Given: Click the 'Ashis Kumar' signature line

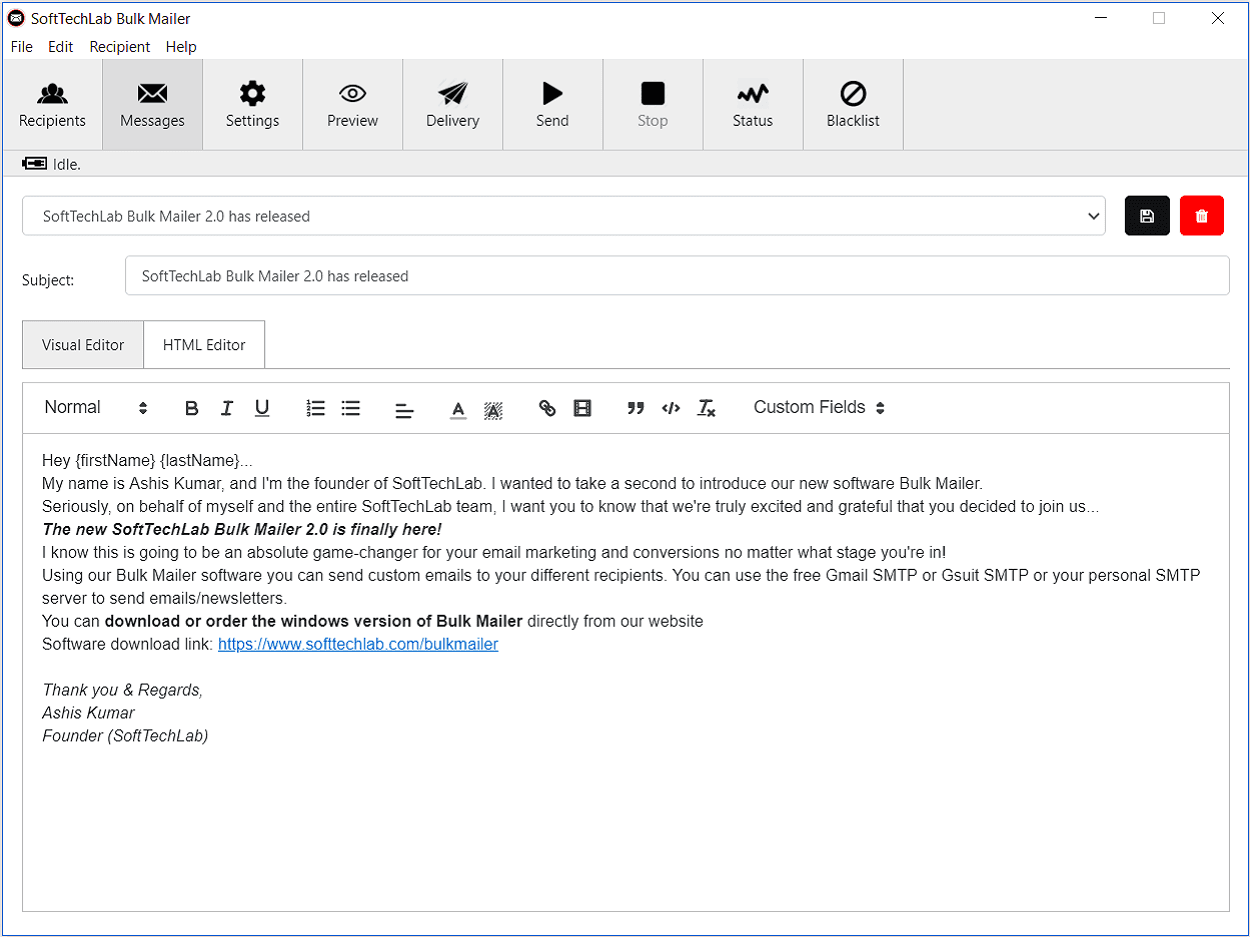Looking at the screenshot, I should pos(88,713).
